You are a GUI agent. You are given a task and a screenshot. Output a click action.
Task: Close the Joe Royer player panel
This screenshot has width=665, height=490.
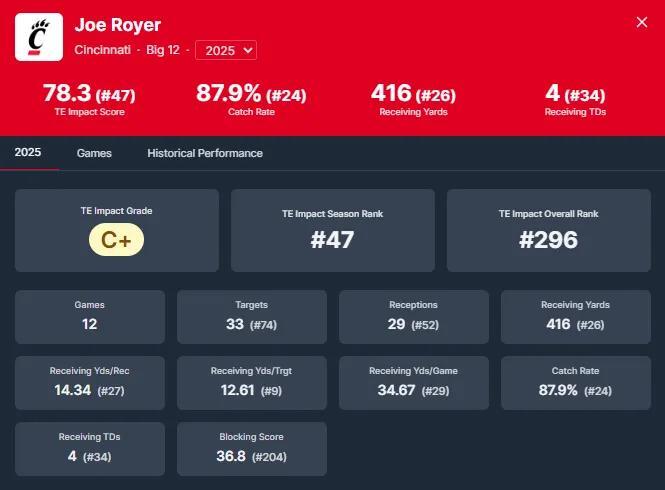(x=642, y=22)
